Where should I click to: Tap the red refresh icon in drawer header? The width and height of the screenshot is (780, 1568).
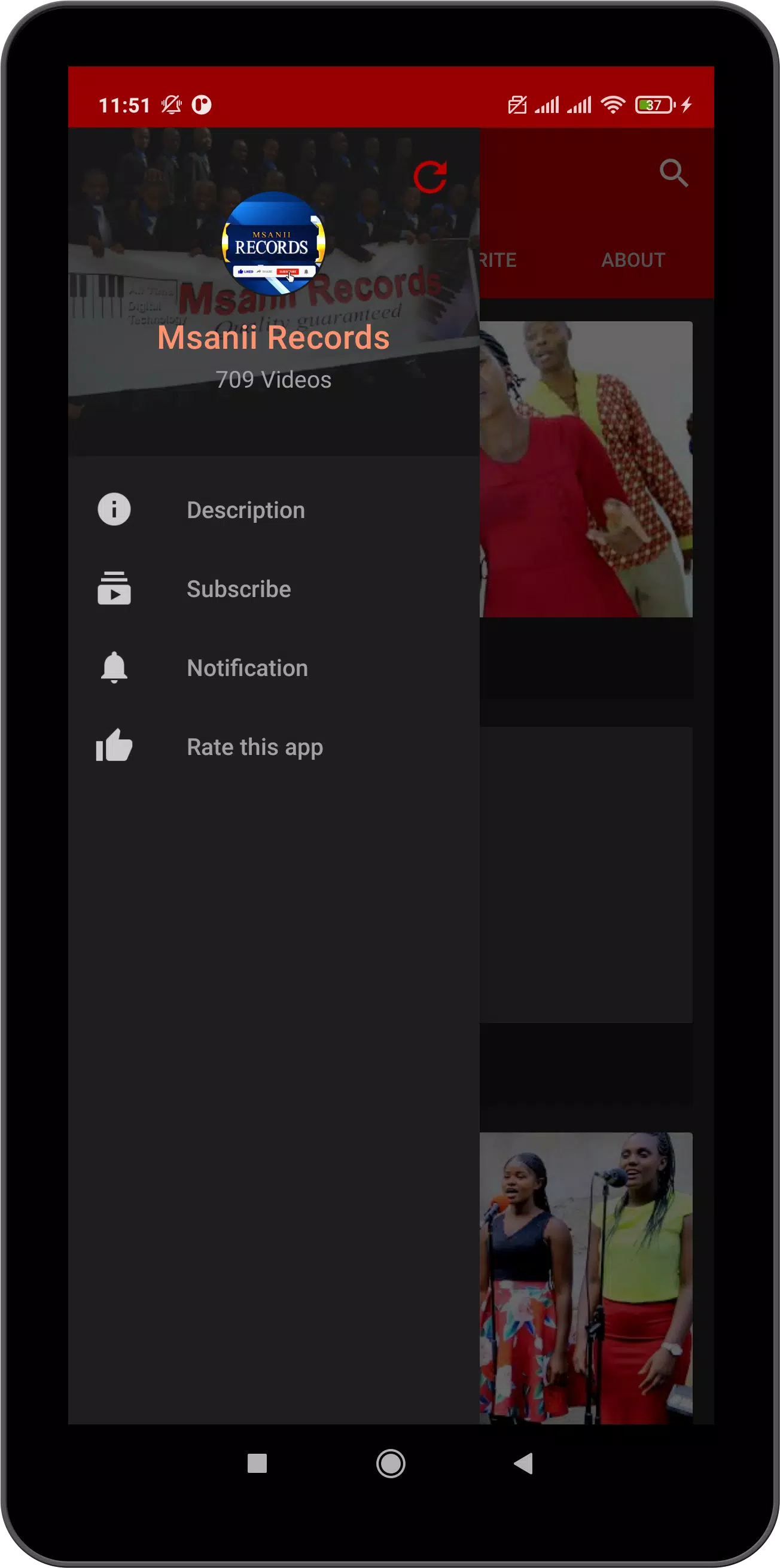coord(430,176)
